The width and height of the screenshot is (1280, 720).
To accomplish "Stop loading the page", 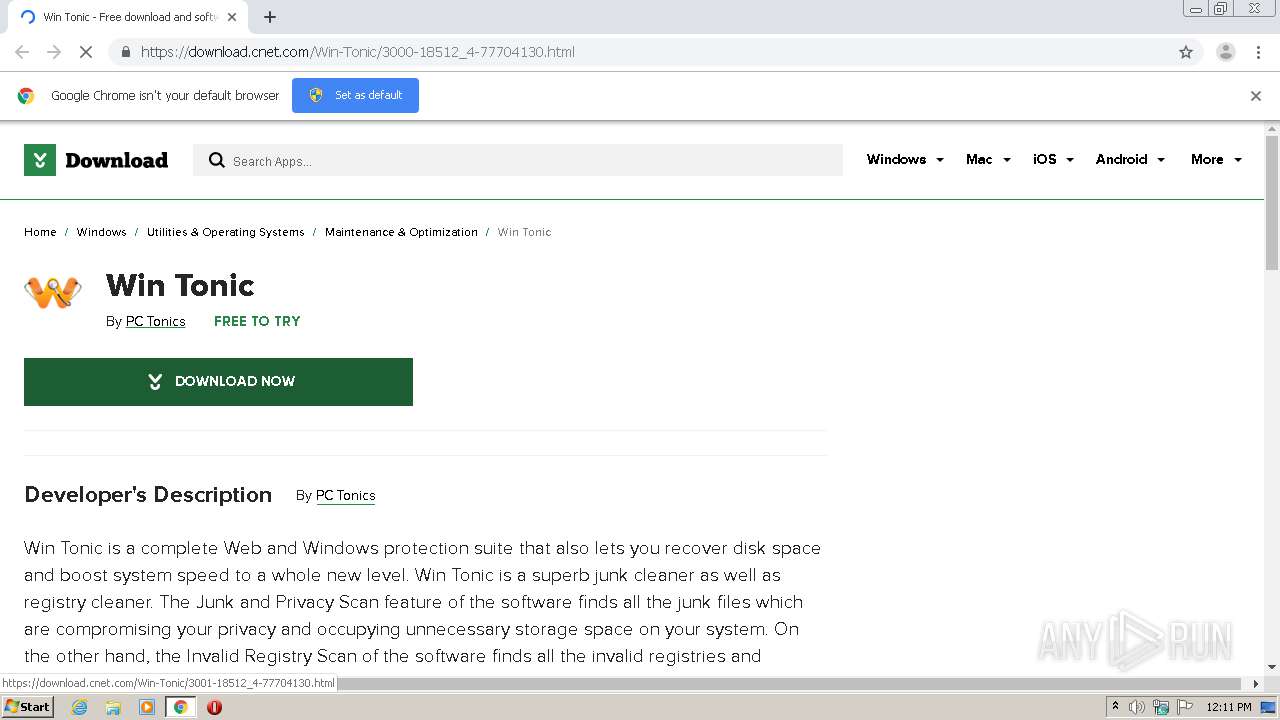I will tap(86, 52).
